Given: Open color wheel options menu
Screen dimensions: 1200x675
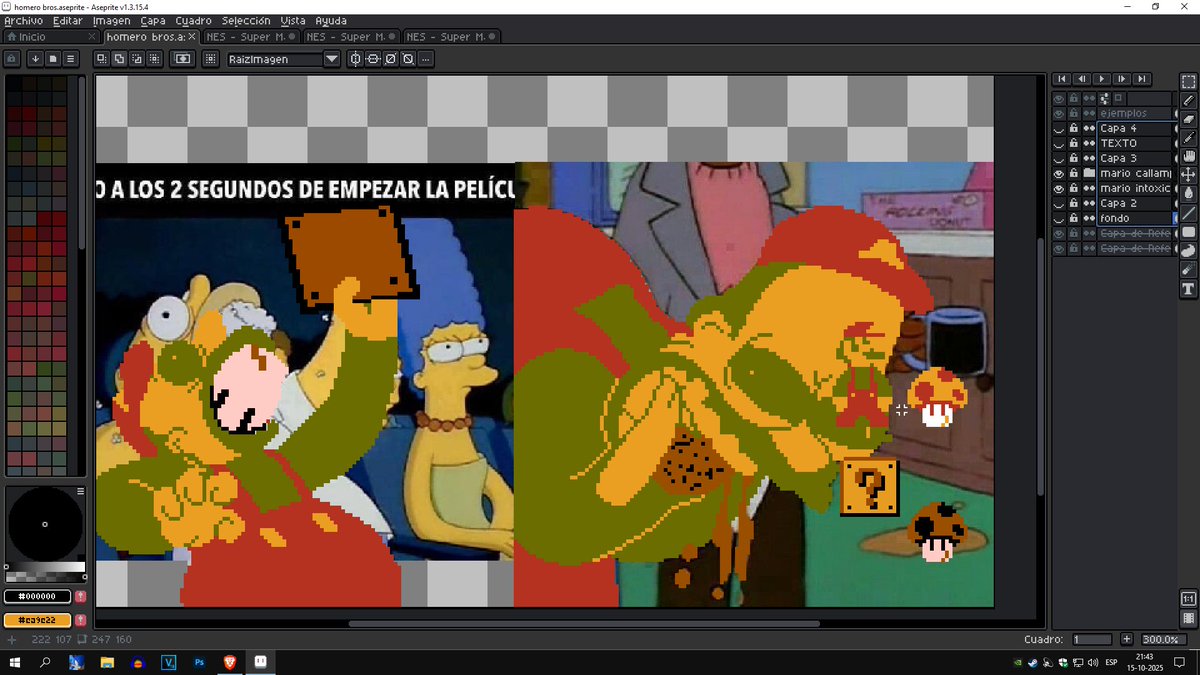Looking at the screenshot, I should click(x=81, y=491).
